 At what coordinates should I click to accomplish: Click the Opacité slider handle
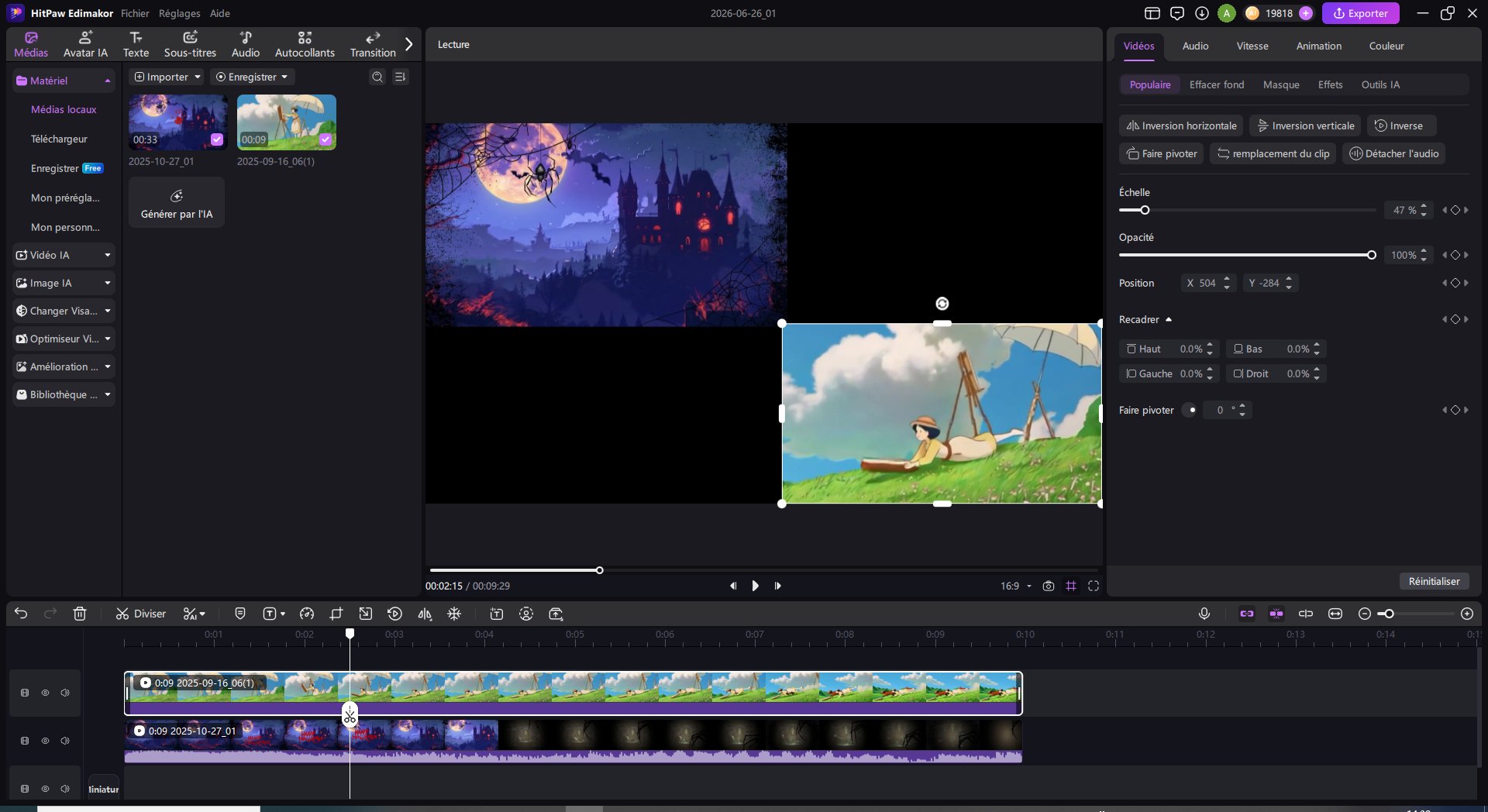[x=1372, y=255]
